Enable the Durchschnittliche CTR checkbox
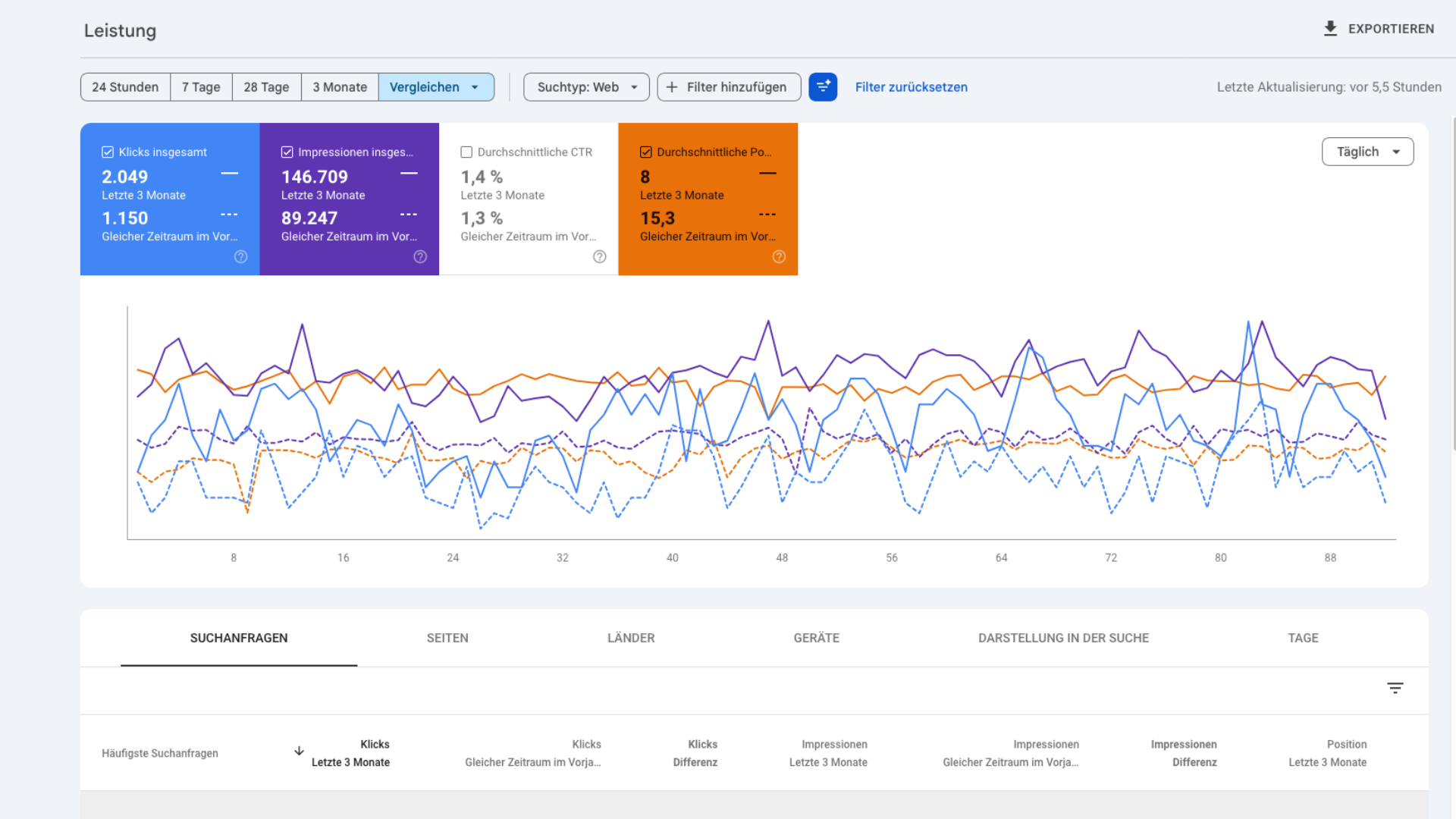 466,152
